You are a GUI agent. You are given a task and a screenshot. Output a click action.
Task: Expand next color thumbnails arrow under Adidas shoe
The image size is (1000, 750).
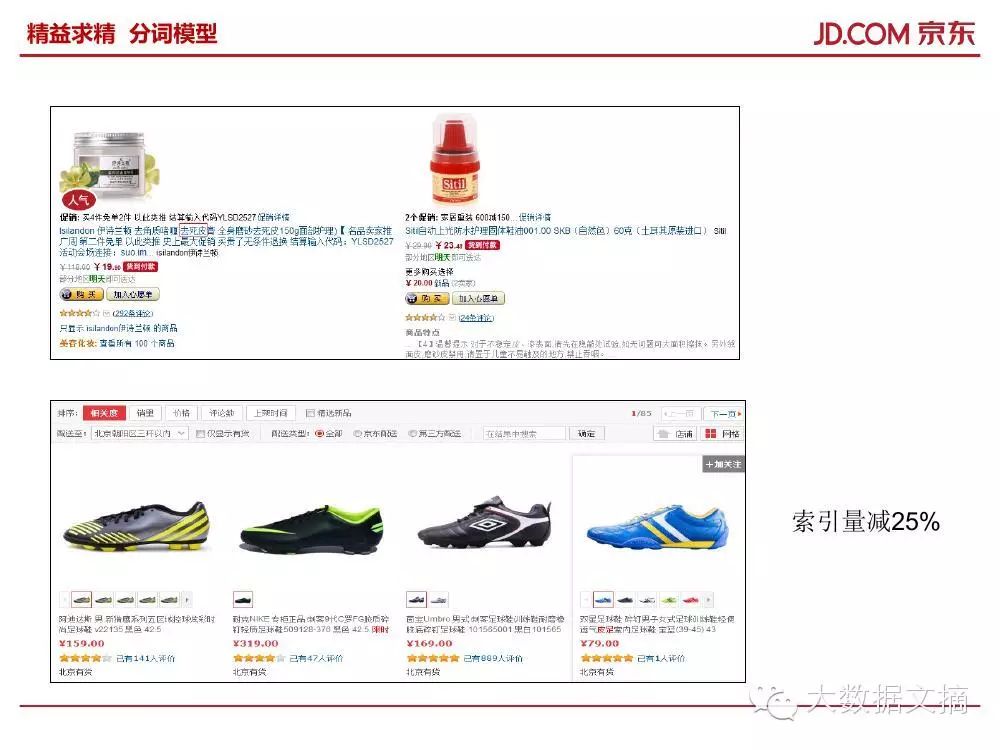(x=187, y=599)
